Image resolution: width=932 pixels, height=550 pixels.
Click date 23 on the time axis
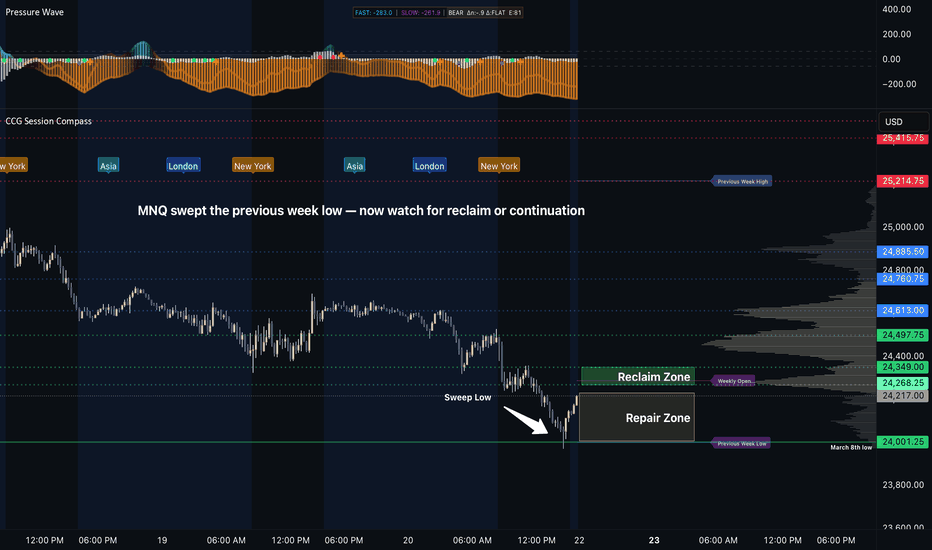tap(655, 540)
